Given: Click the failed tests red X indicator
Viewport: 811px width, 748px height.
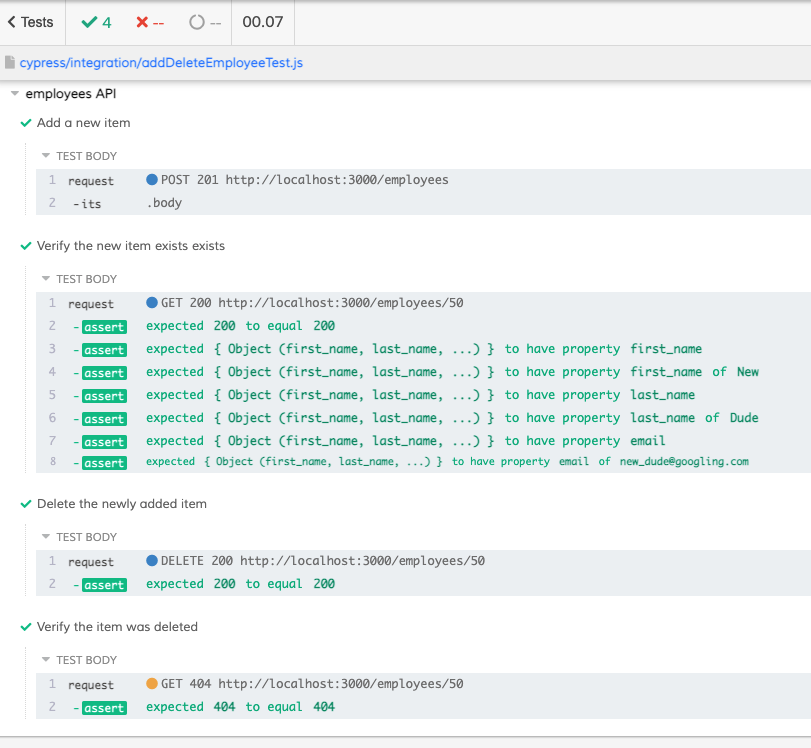Looking at the screenshot, I should (x=150, y=22).
